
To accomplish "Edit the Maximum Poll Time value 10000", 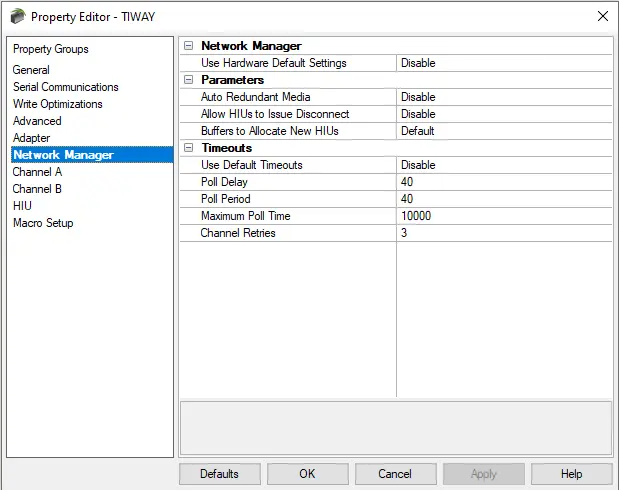I will pyautogui.click(x=504, y=216).
